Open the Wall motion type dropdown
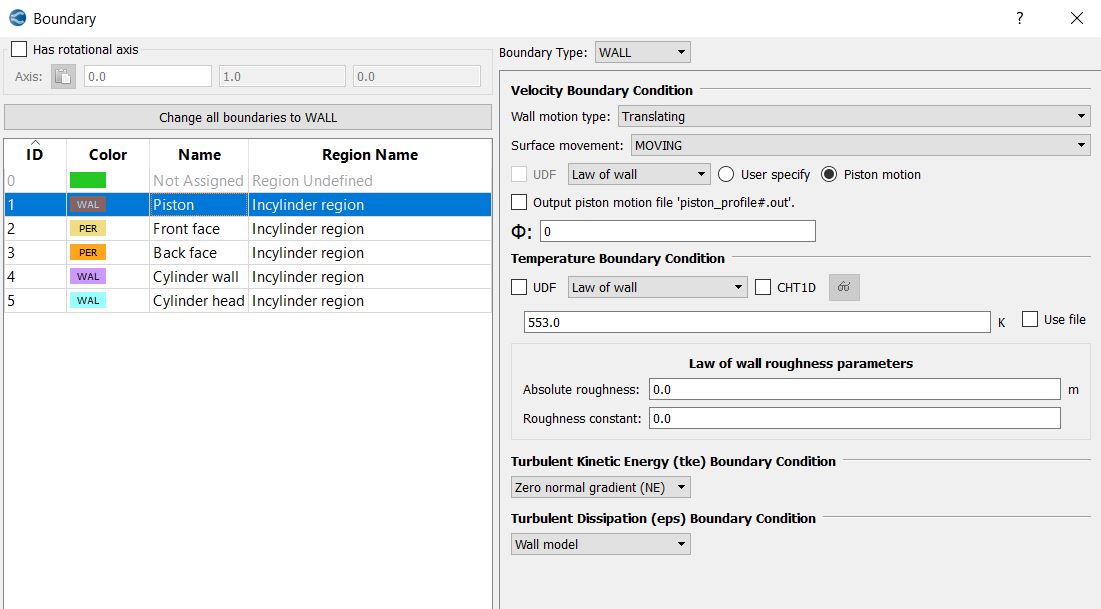The image size is (1101, 609). (854, 117)
